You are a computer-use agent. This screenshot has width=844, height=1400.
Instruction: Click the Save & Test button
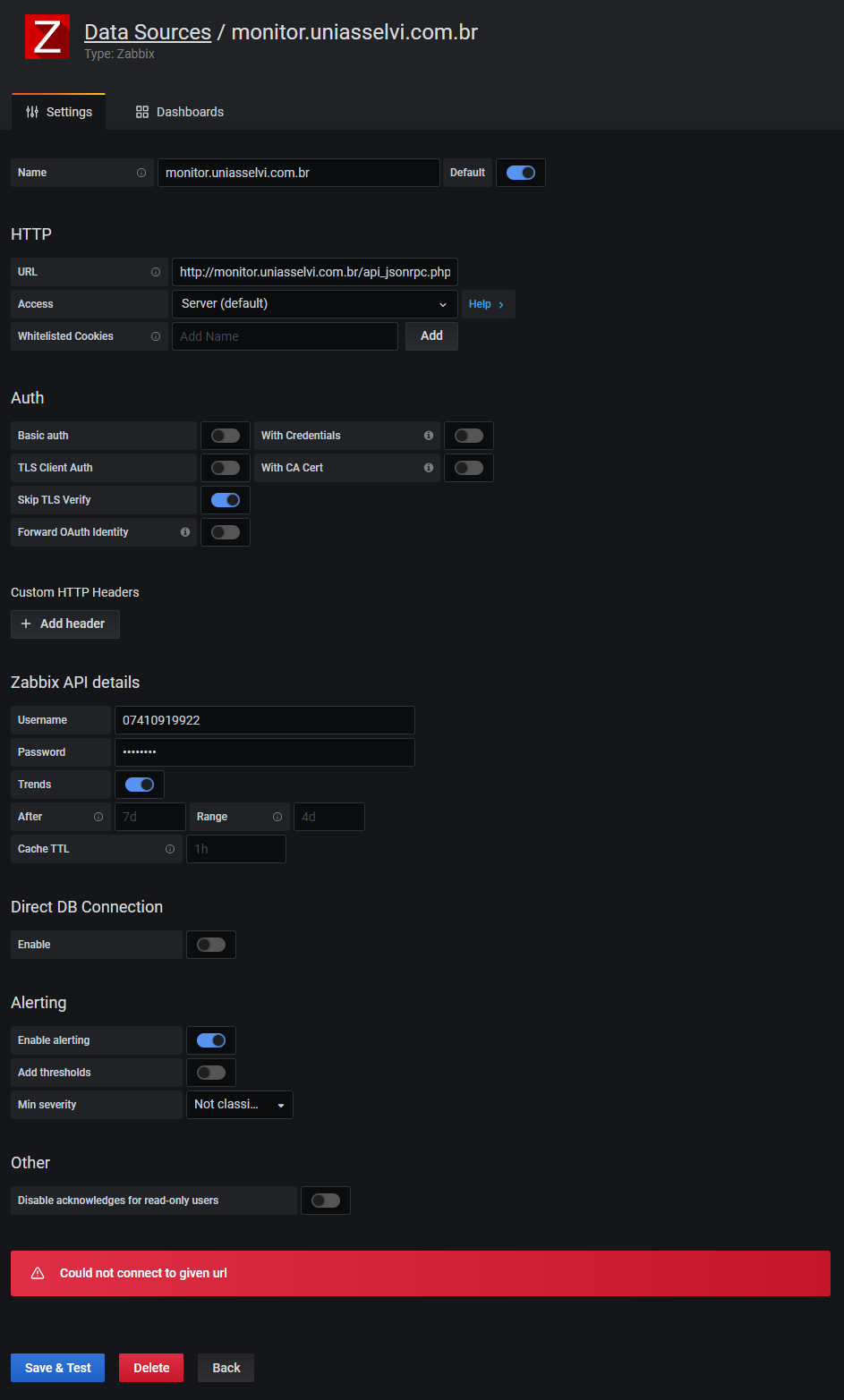click(x=58, y=1368)
